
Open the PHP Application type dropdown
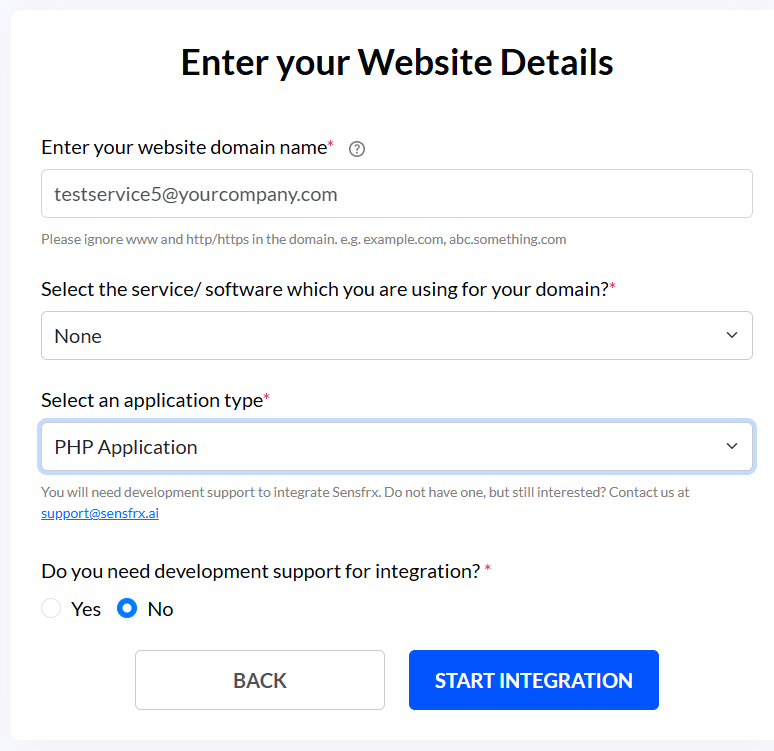396,446
